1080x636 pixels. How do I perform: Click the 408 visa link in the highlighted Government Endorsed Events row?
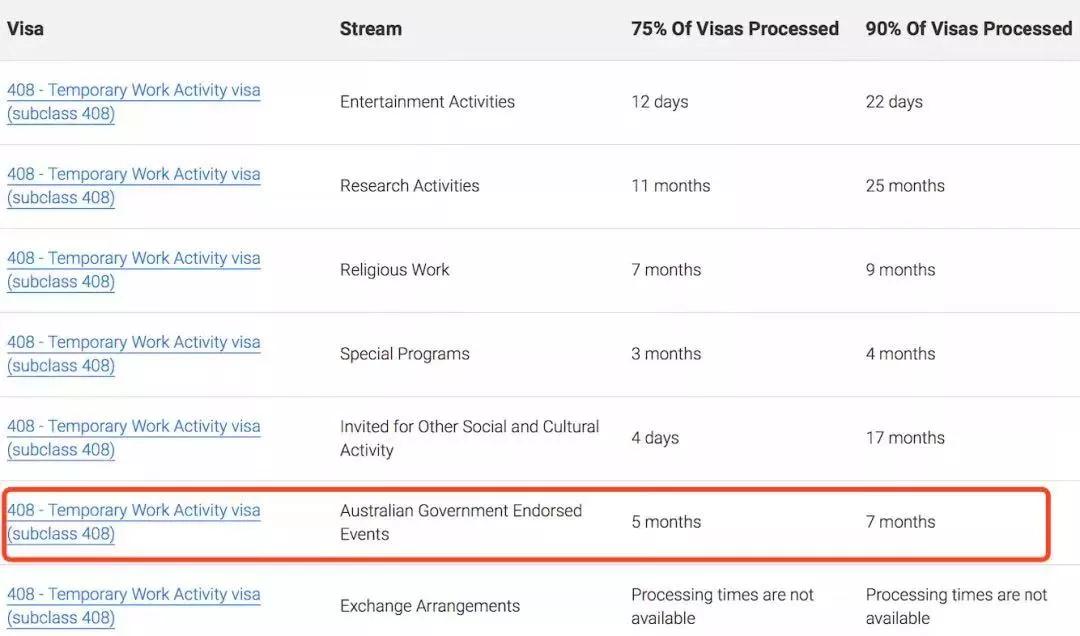133,510
